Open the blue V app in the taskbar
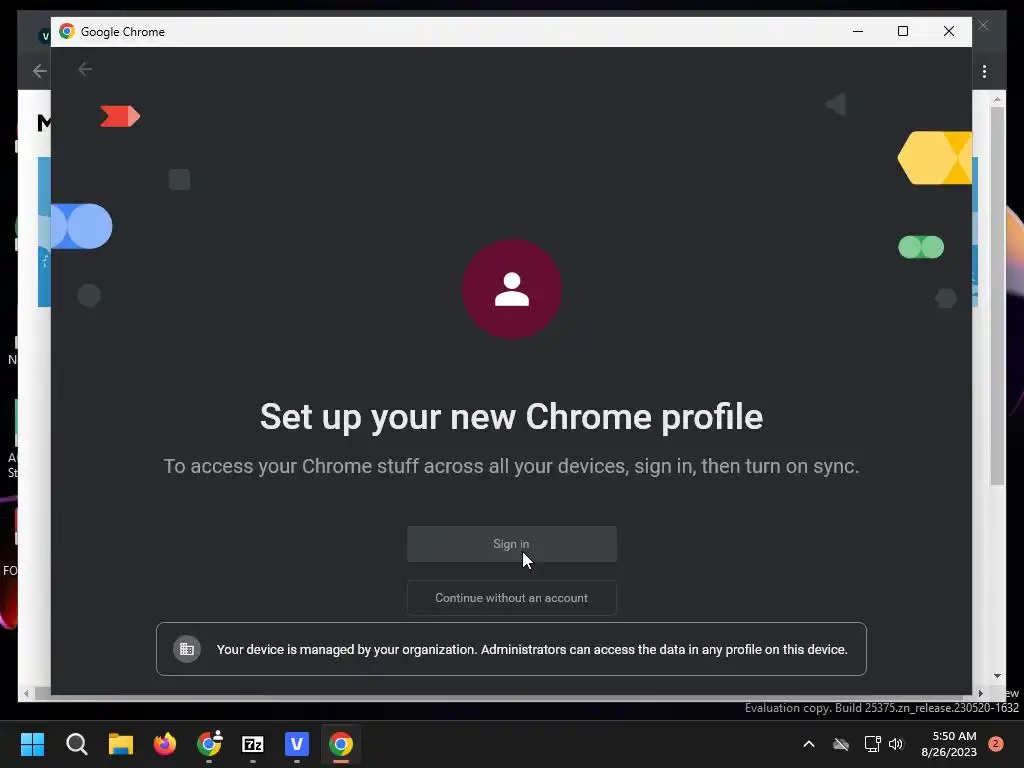 tap(297, 744)
